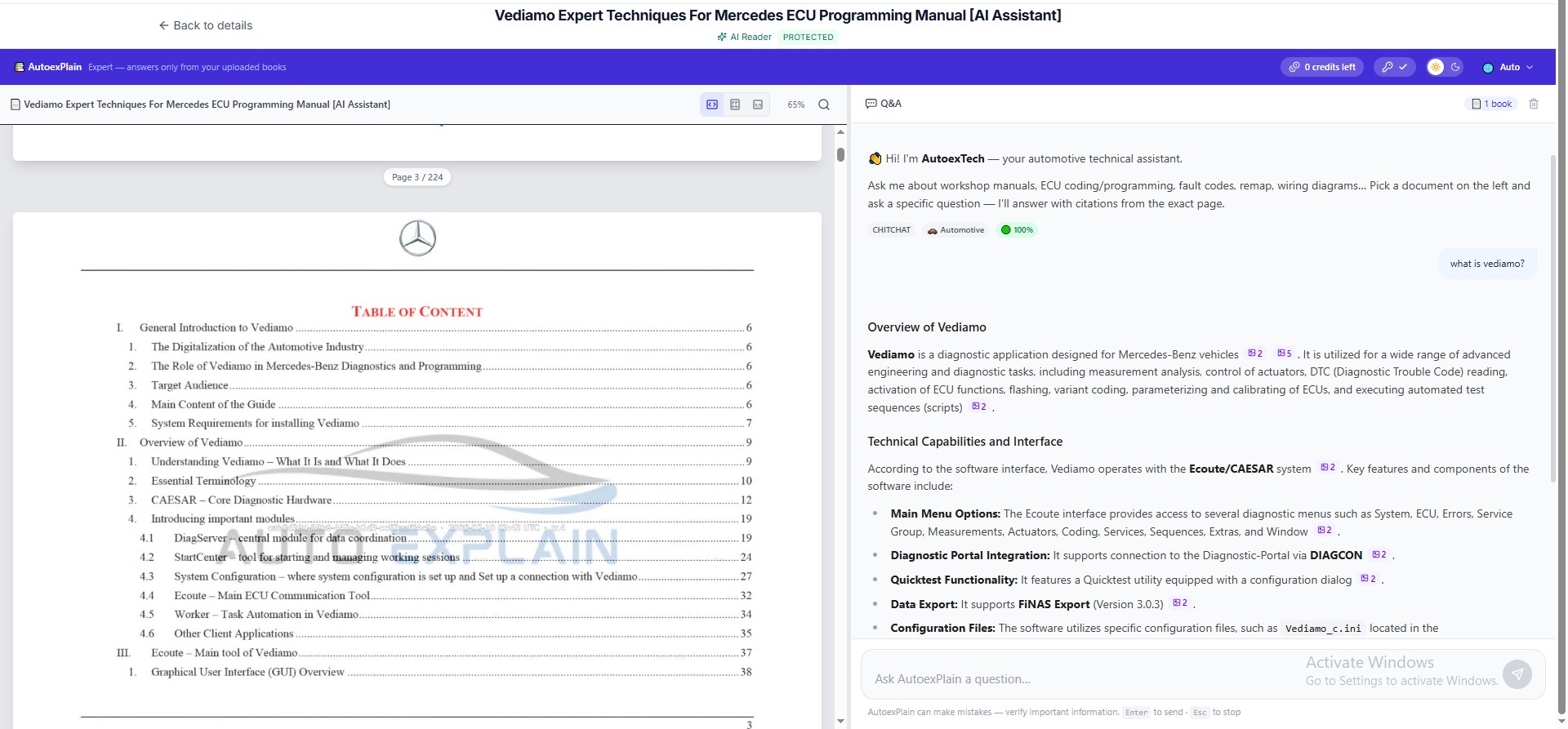Open TOC entry System Requirements for installing Vediamo
Screen dimensions: 1568x729
tap(439, 423)
